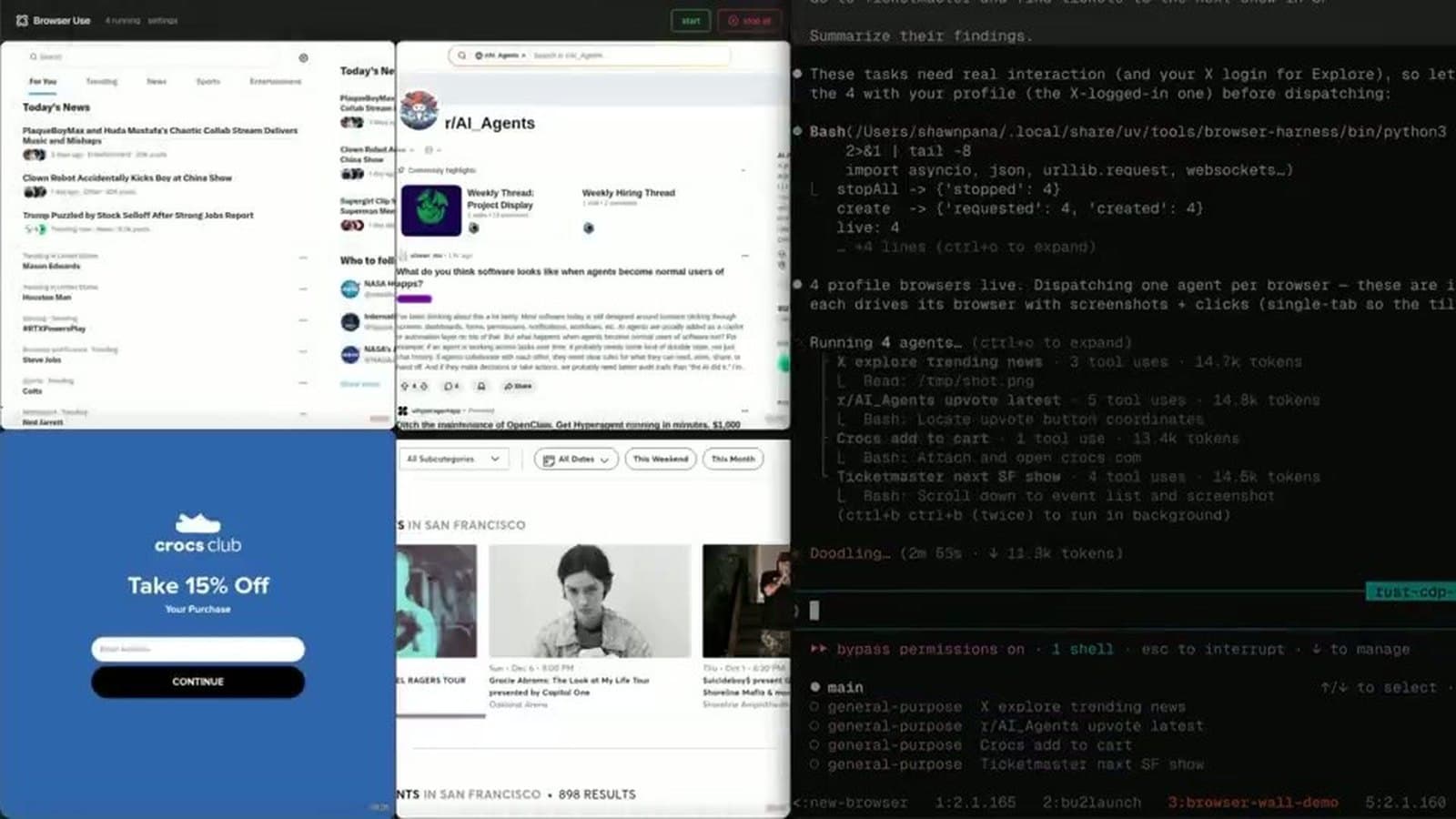1456x819 pixels.
Task: Open more options for Houston Man trend
Action: pos(303,288)
